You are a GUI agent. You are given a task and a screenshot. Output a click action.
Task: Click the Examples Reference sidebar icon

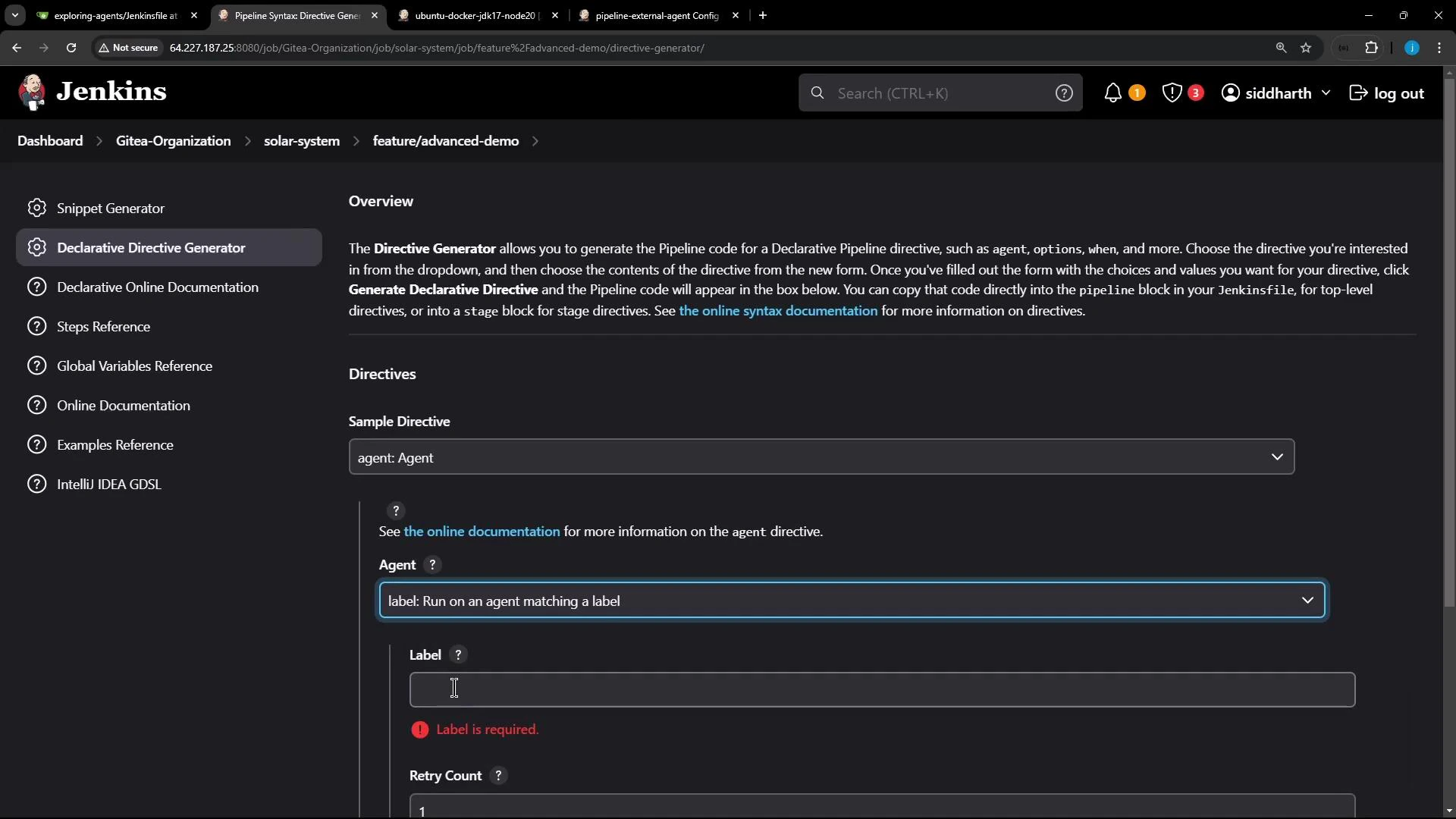36,444
